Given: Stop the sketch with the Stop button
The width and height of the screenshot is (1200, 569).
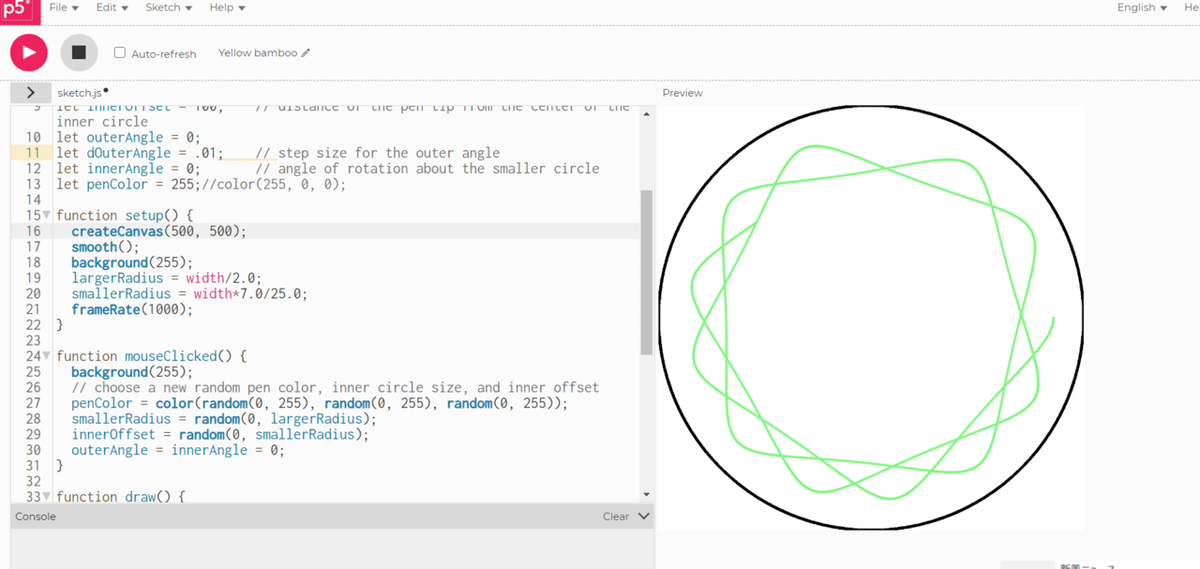Looking at the screenshot, I should [79, 52].
